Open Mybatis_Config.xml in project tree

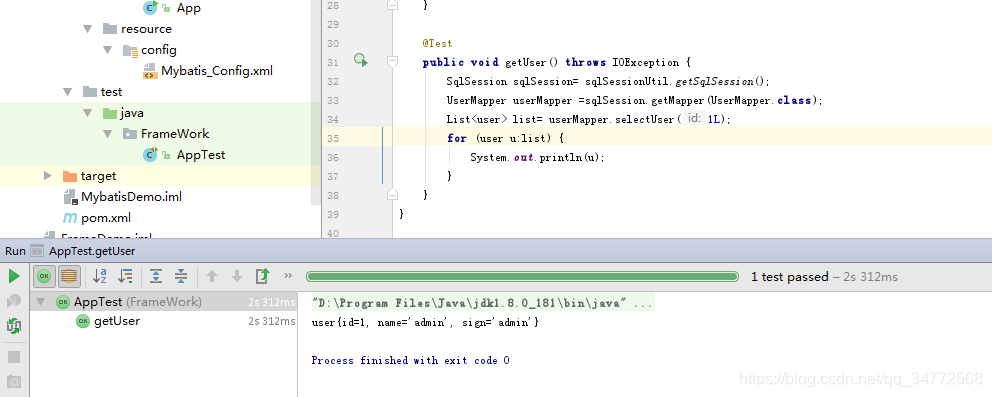(217, 71)
